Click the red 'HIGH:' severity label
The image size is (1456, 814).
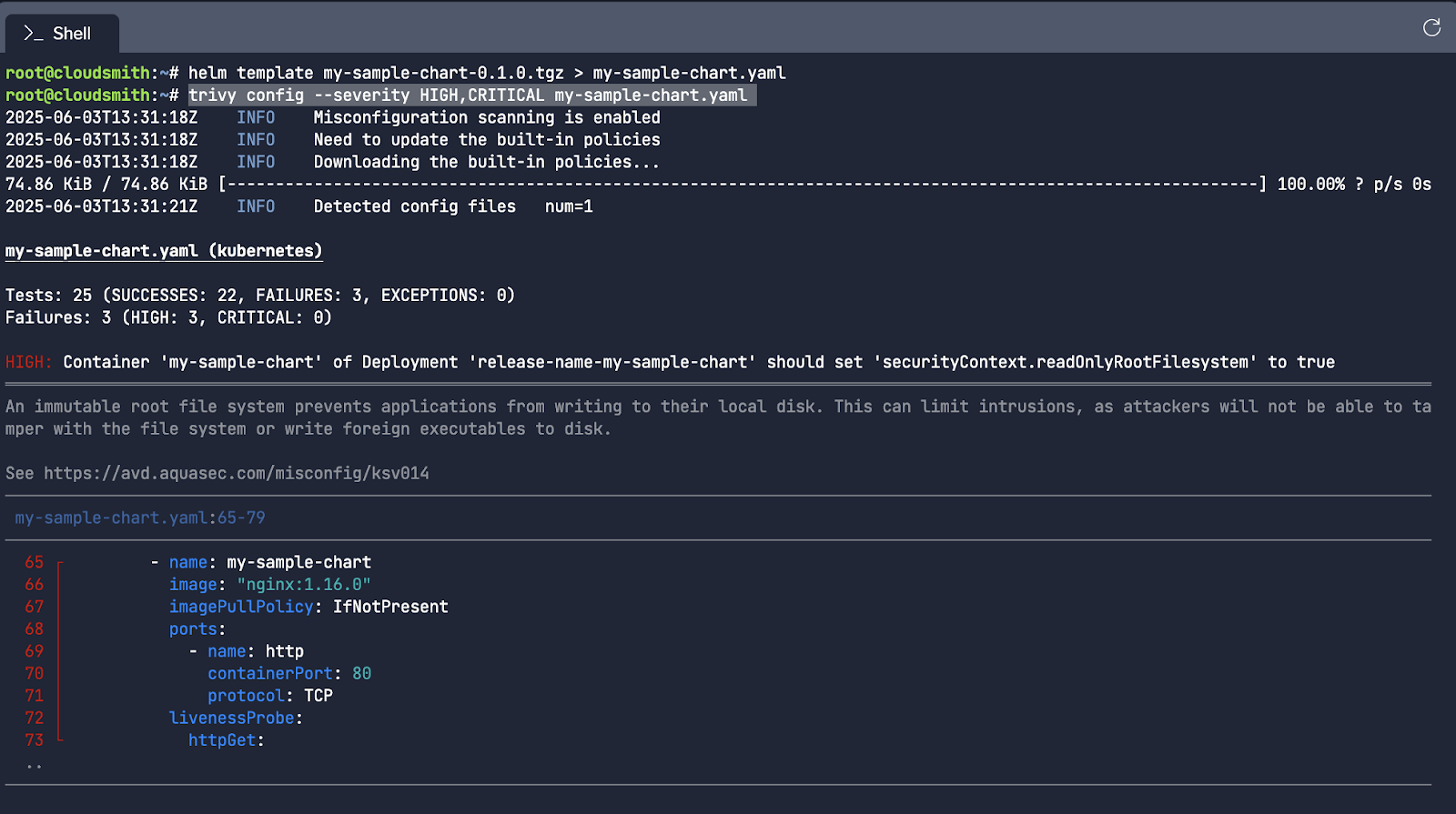coord(29,362)
